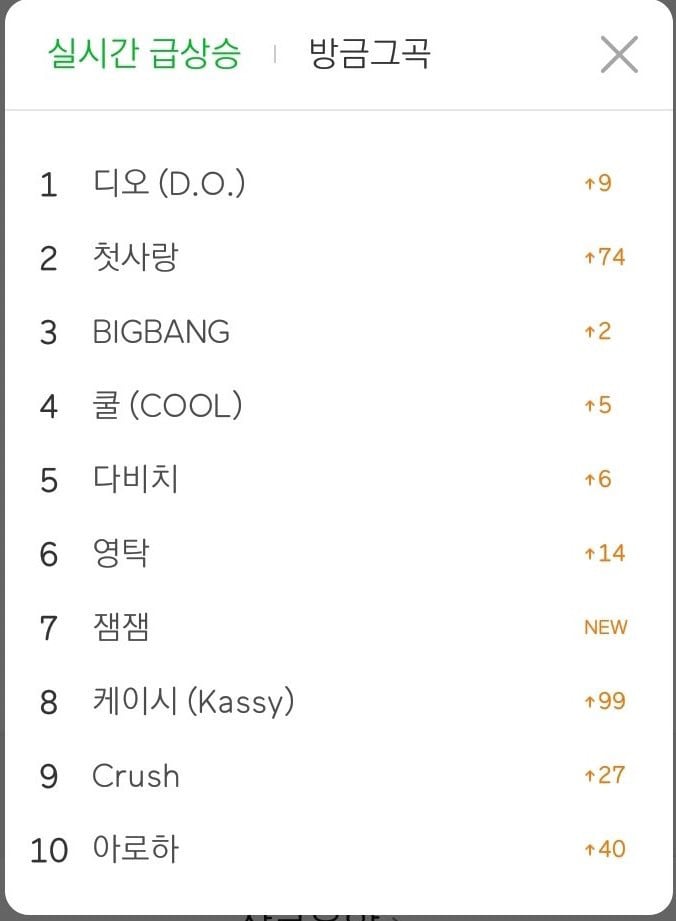The height and width of the screenshot is (921, 676).
Task: Click the up-arrow 14 indicator beside 영탁
Action: (604, 553)
